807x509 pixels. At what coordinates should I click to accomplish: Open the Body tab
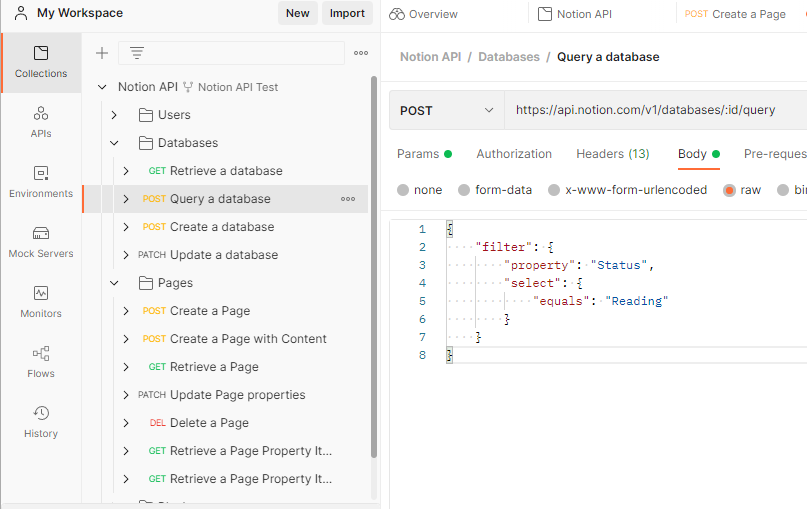click(698, 154)
